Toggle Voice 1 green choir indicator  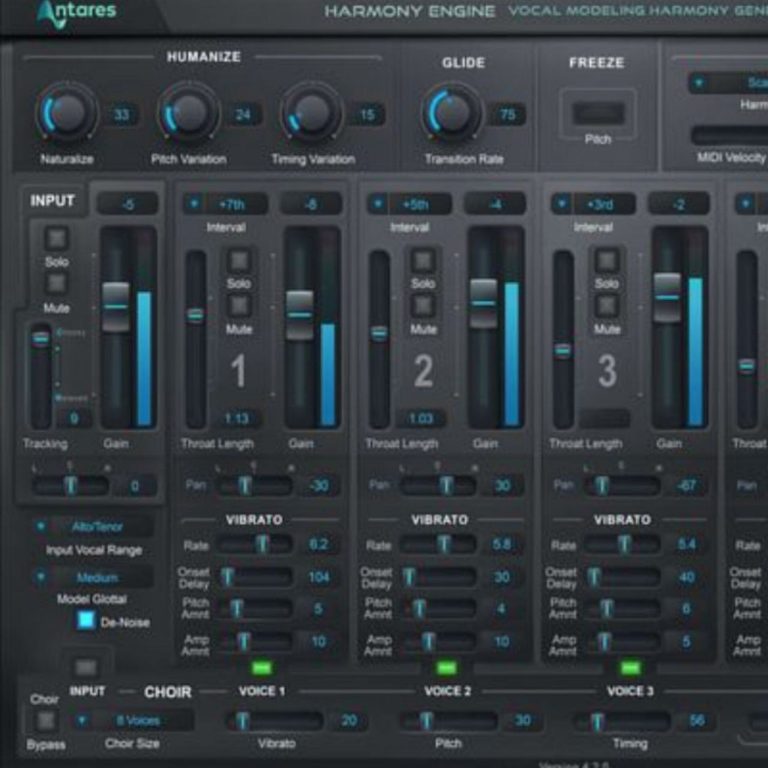coord(262,667)
